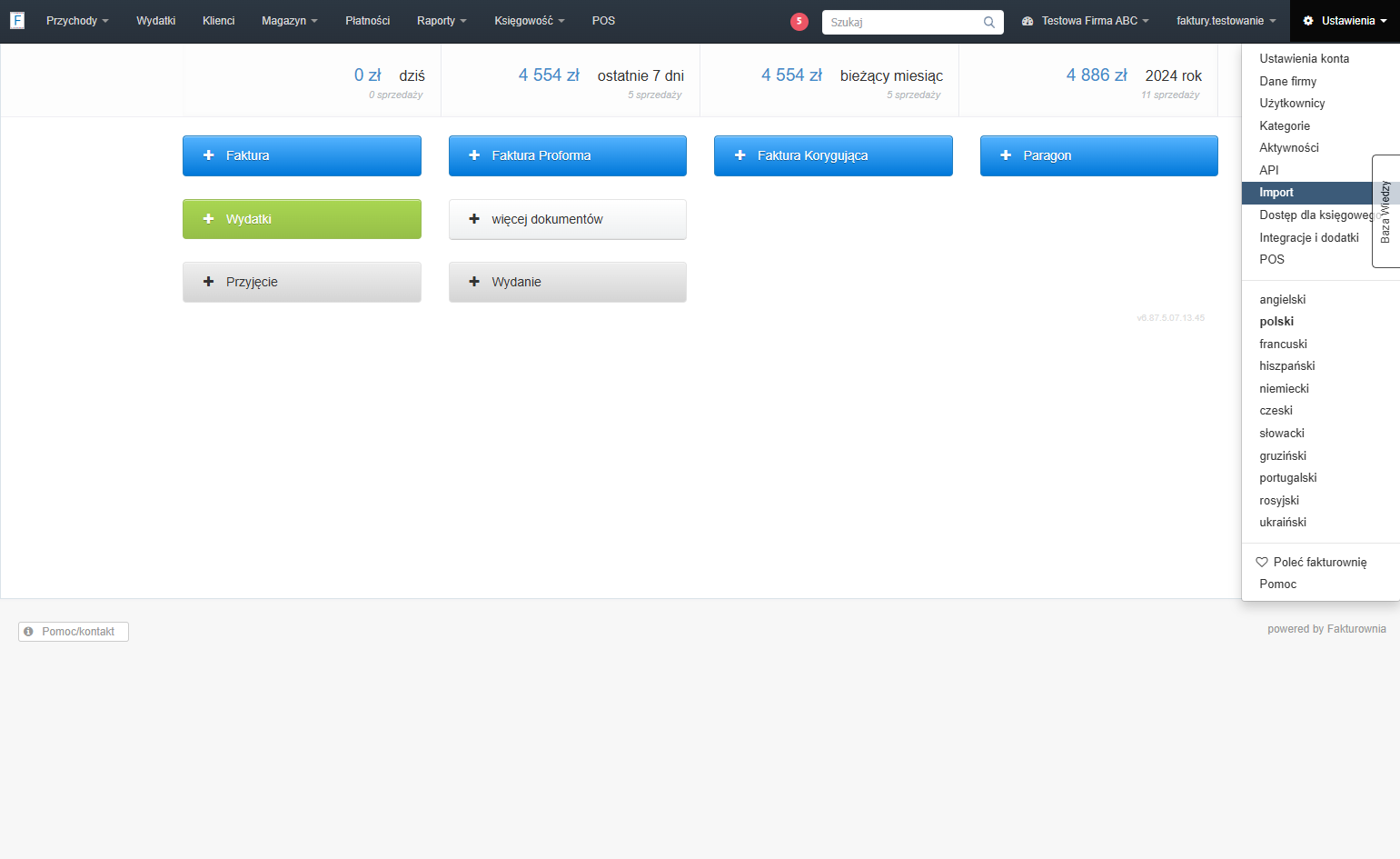Click the dashboard icon beside Testowa Firma ABC
Screen dimensions: 1400x859
click(1028, 21)
